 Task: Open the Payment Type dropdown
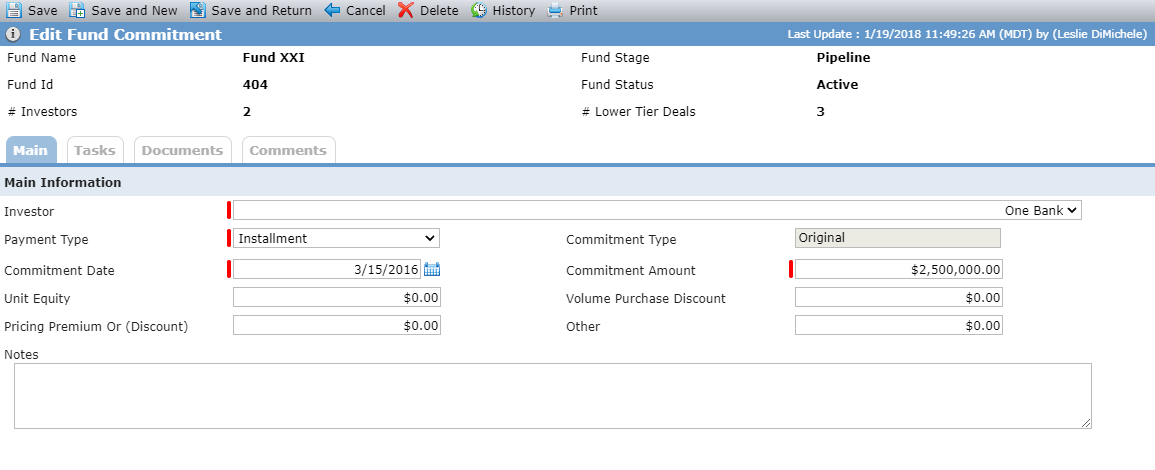tap(337, 239)
